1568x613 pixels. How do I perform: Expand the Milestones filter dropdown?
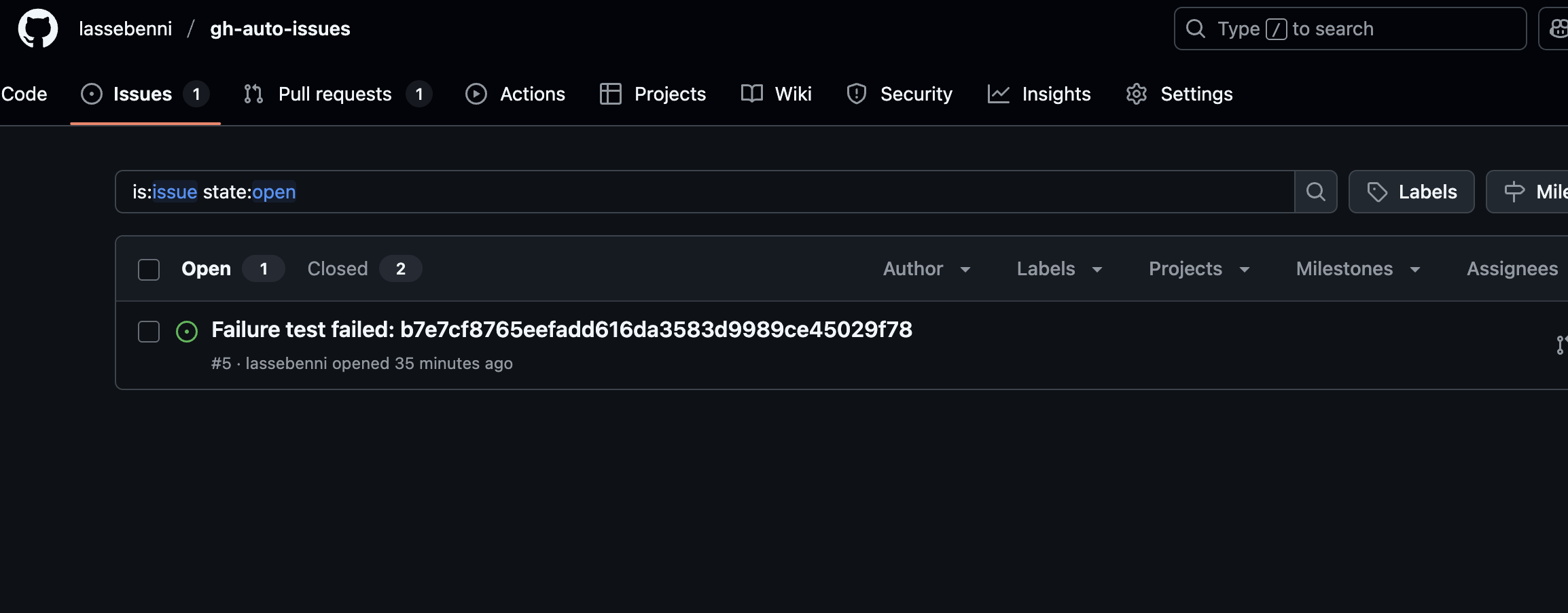click(x=1357, y=269)
